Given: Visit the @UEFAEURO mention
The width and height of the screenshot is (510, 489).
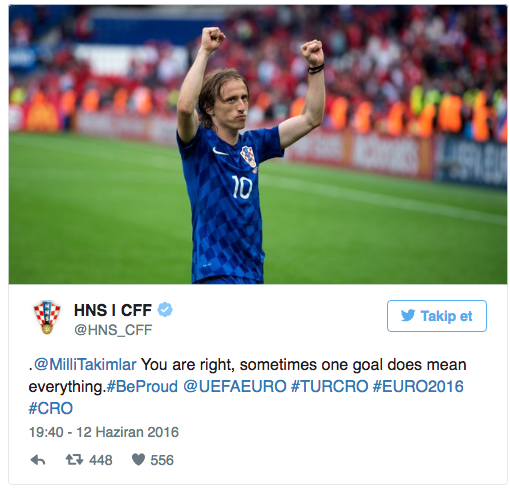Looking at the screenshot, I should click(x=235, y=387).
